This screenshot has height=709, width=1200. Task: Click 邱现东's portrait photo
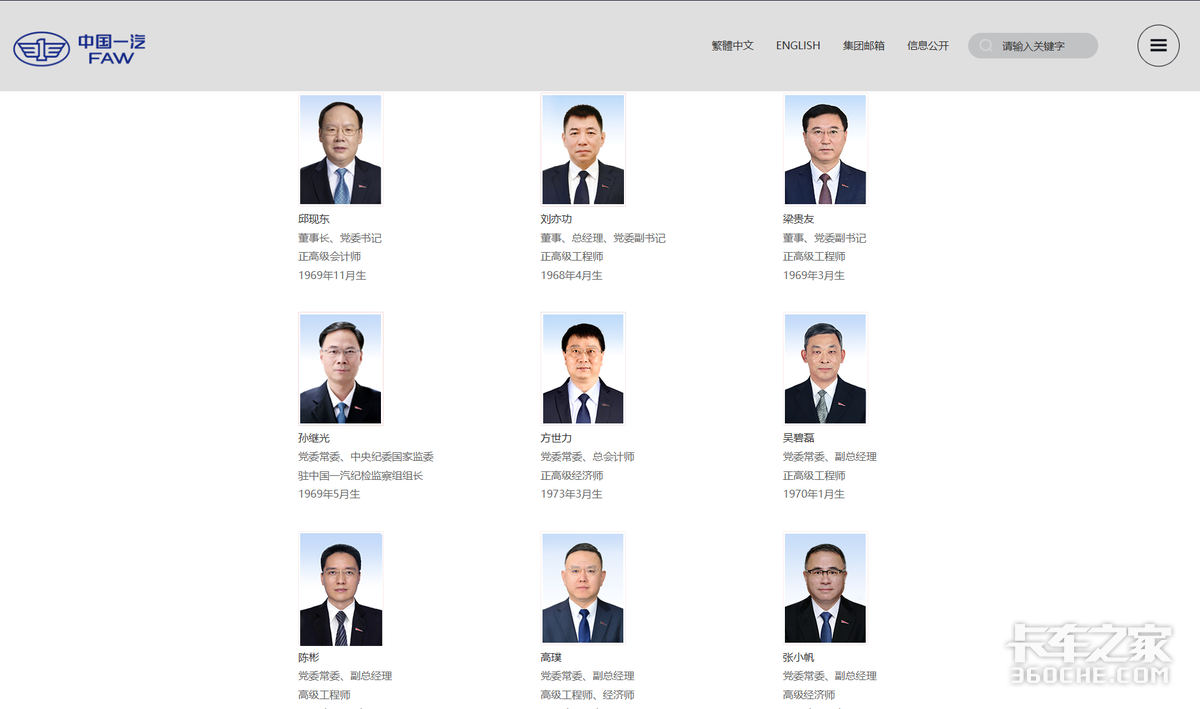(x=340, y=148)
